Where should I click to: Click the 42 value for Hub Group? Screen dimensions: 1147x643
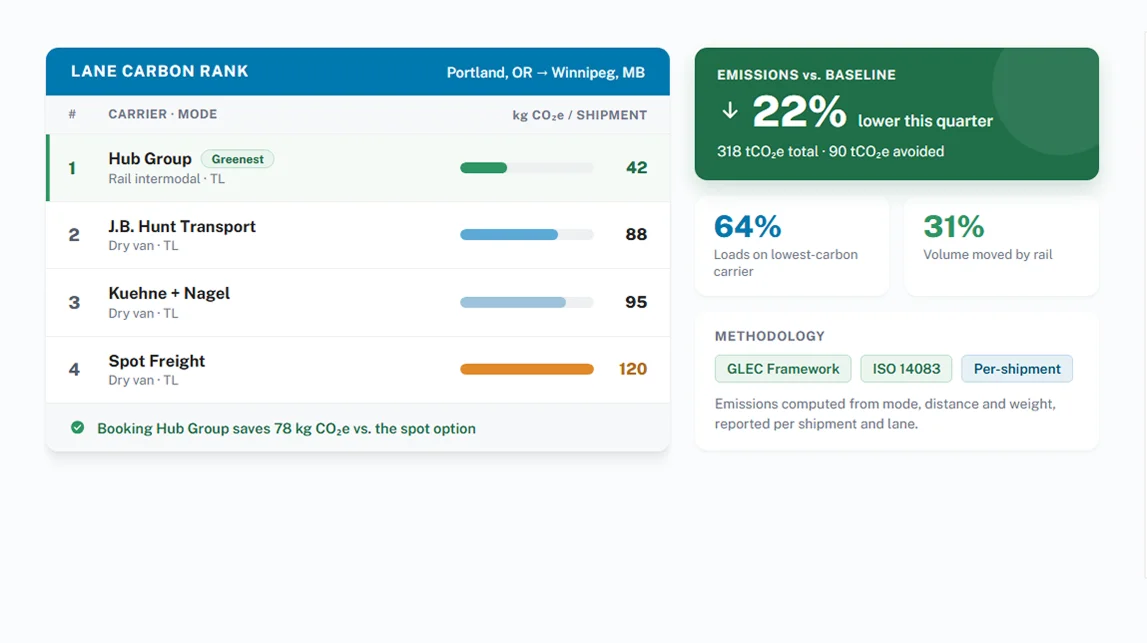pos(636,168)
